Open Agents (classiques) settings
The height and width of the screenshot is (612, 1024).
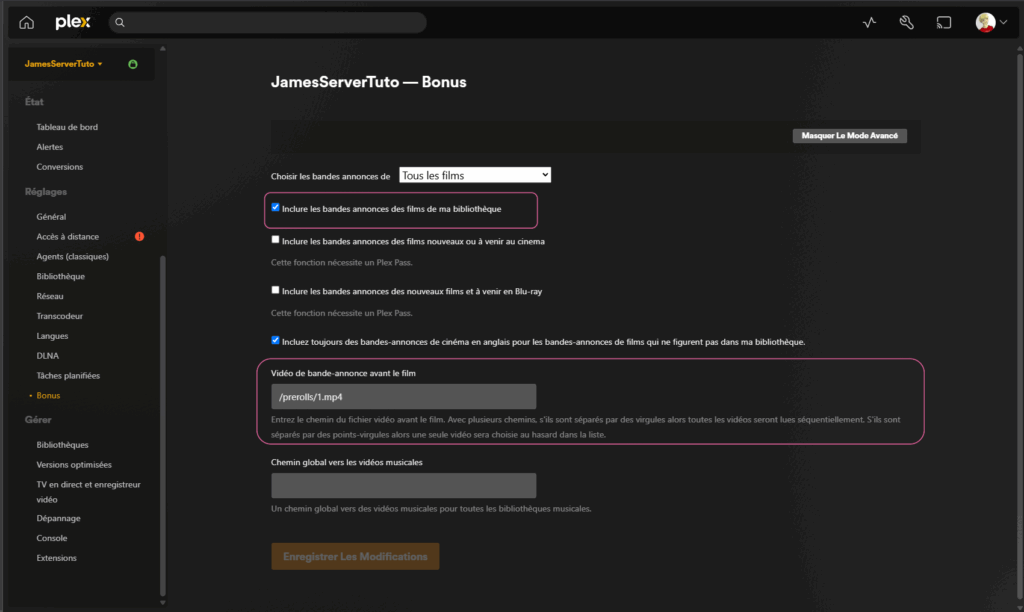click(72, 256)
